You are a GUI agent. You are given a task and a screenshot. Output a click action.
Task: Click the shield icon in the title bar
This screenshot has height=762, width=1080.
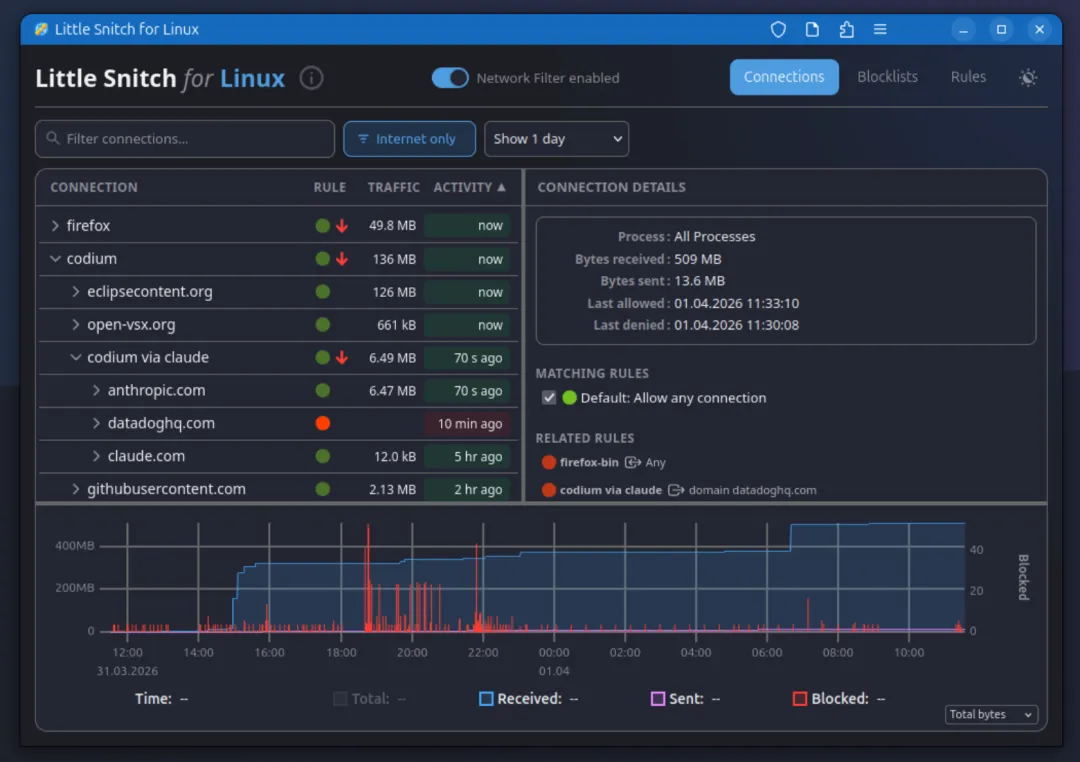(778, 30)
